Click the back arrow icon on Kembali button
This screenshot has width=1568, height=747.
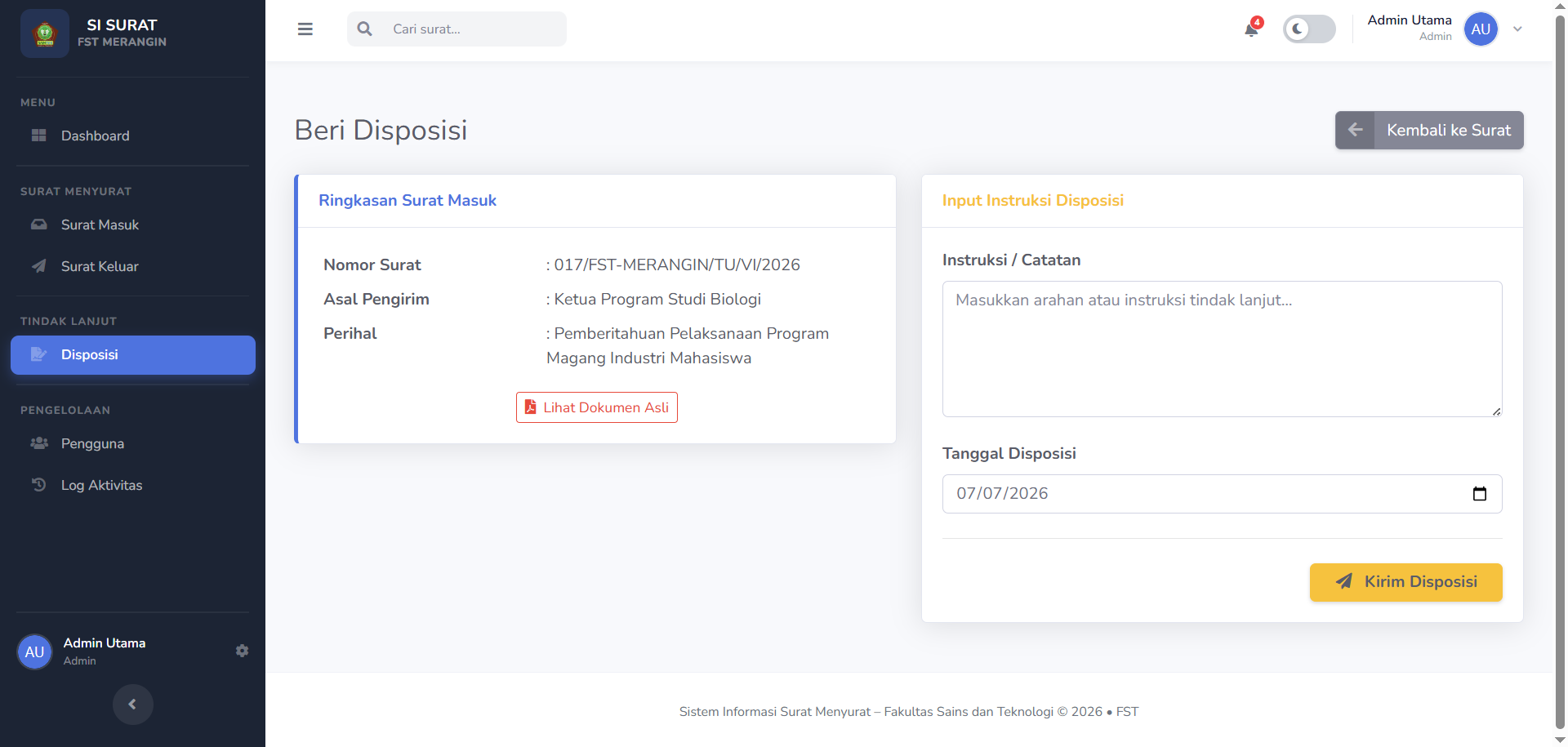coord(1355,130)
